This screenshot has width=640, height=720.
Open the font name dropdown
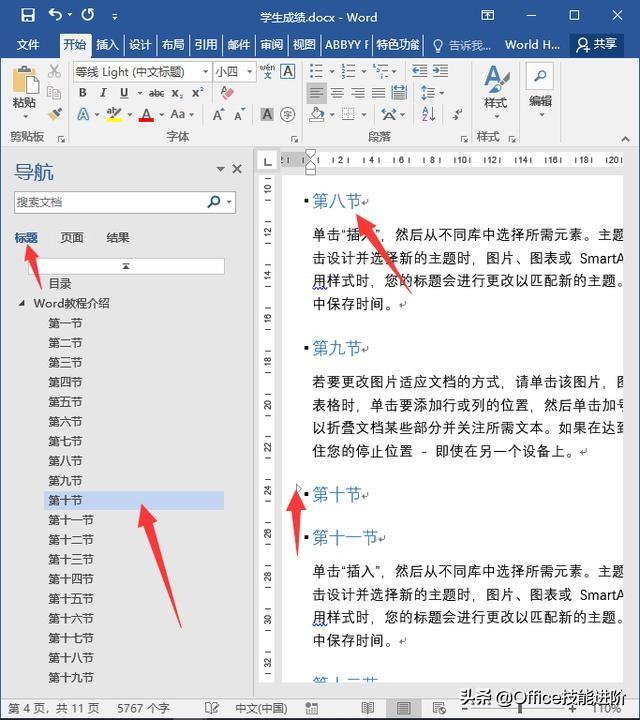tap(205, 72)
